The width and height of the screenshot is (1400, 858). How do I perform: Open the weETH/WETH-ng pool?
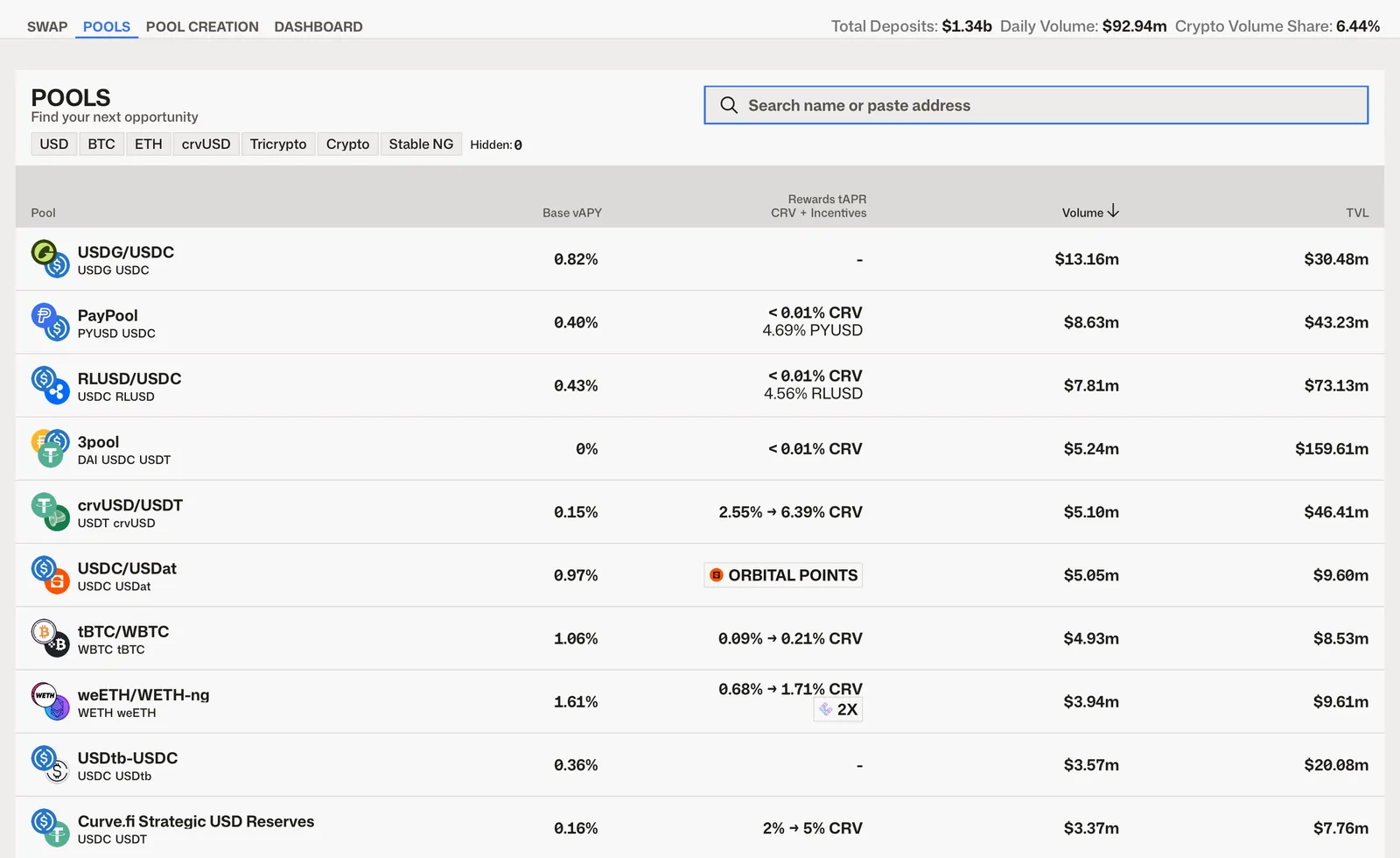tap(700, 701)
